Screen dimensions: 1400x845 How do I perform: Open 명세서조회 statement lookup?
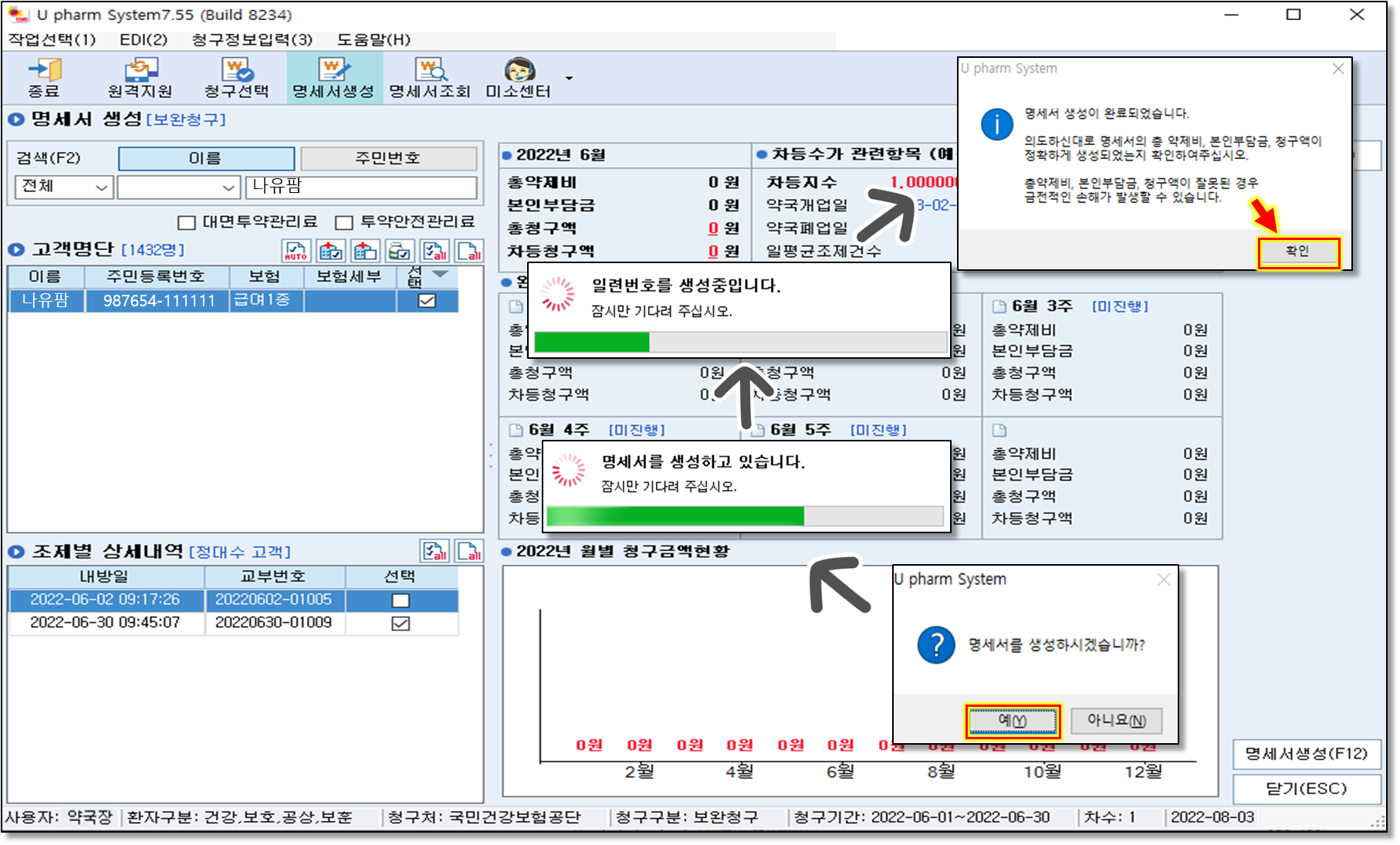pos(430,77)
